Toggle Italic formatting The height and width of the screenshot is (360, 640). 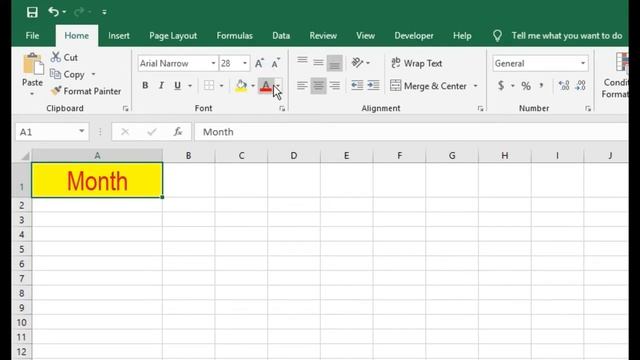coord(161,85)
